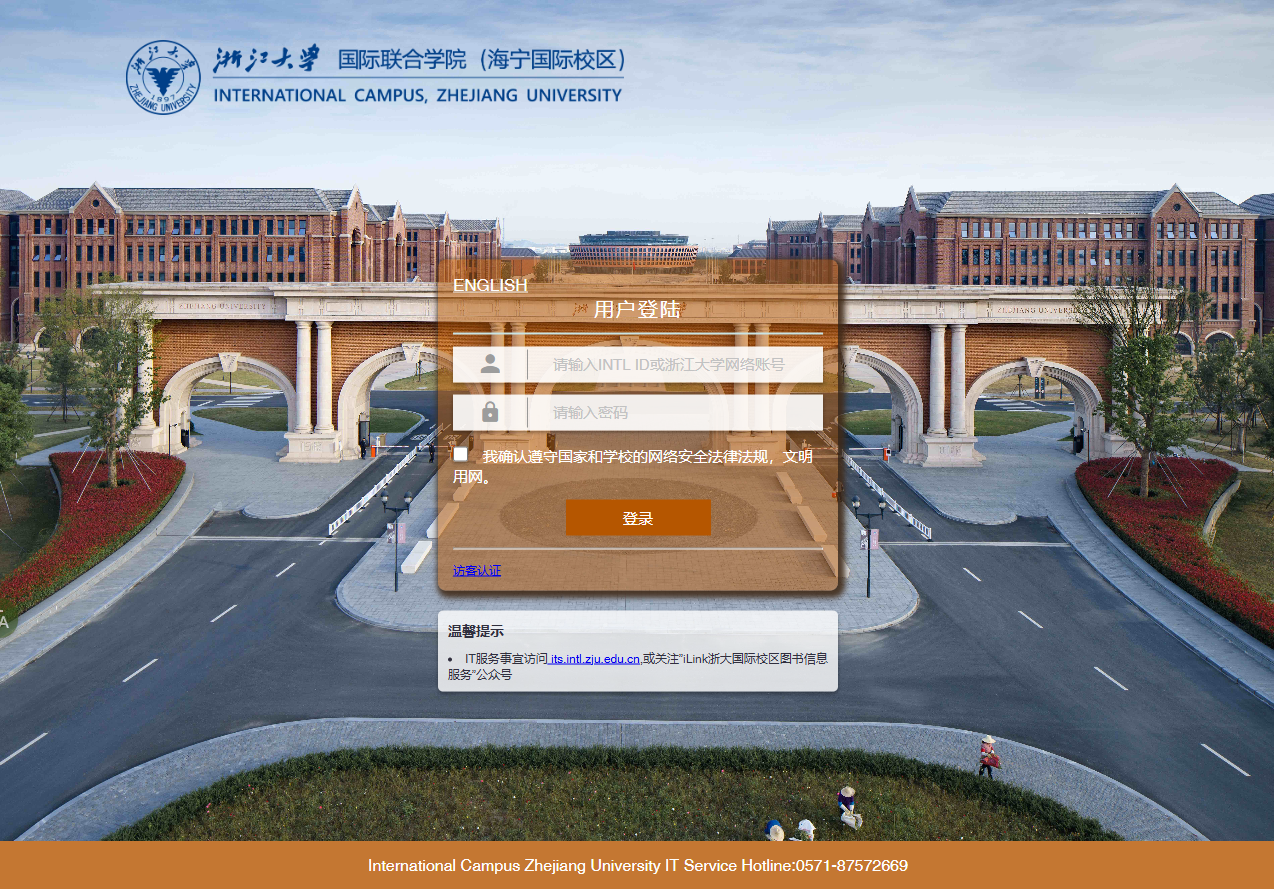
Task: Click the Zhejiang University circular emblem logo
Action: pyautogui.click(x=163, y=77)
